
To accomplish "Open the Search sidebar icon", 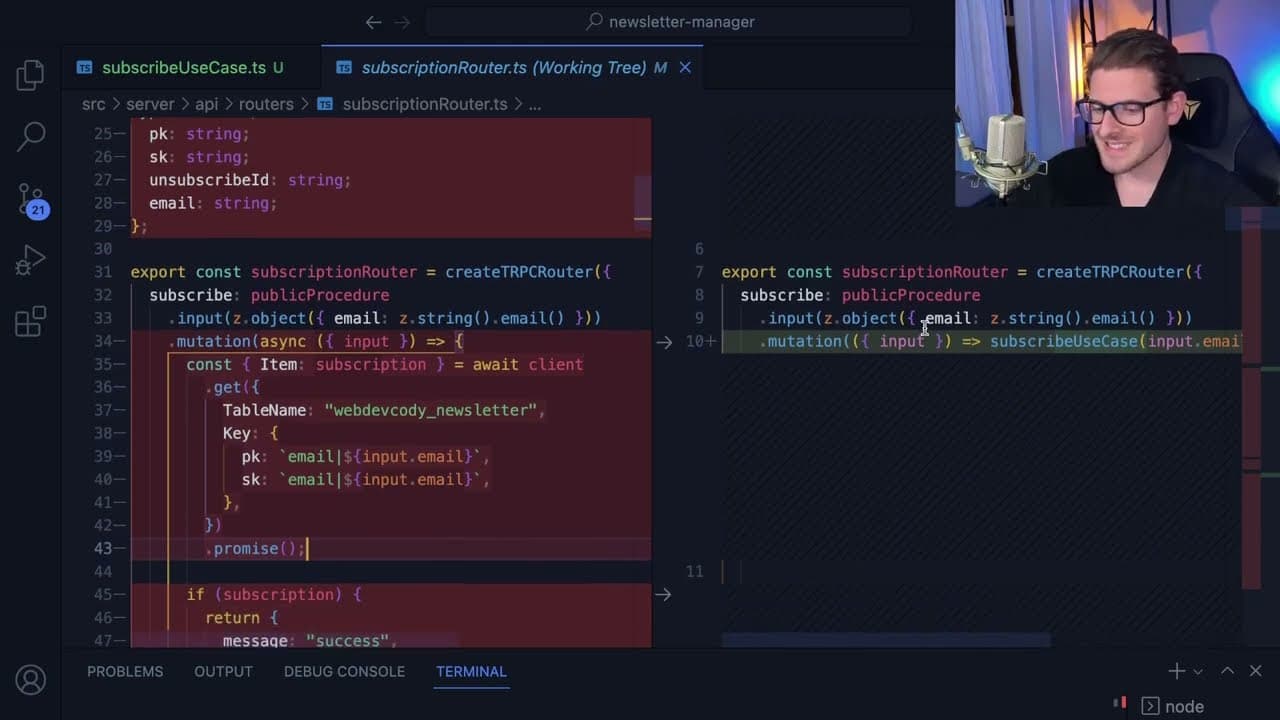I will click(30, 137).
